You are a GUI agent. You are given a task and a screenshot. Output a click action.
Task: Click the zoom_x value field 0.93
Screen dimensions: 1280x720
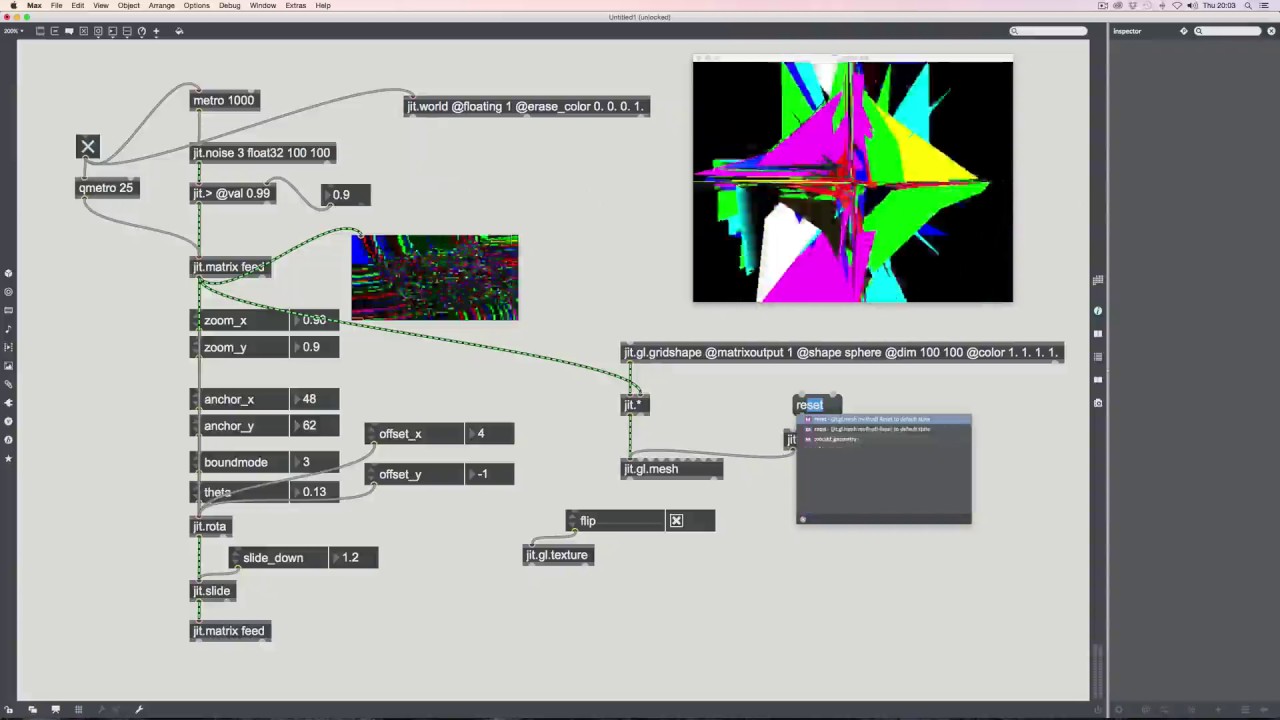[x=315, y=320]
